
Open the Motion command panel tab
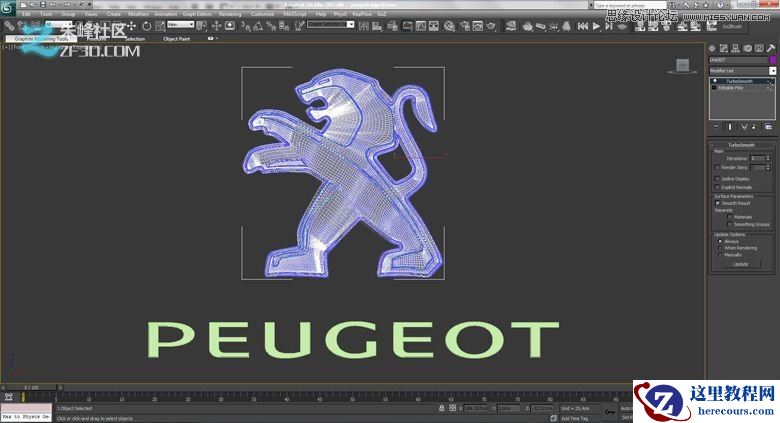[x=747, y=48]
